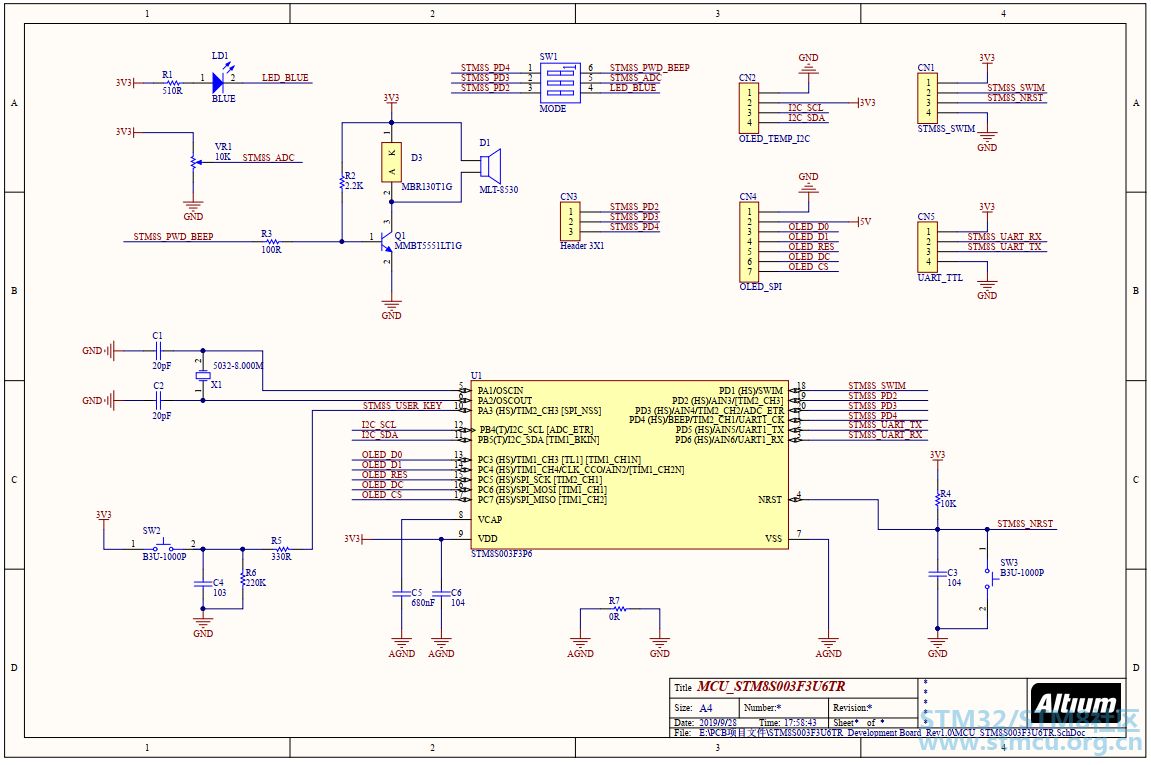Select the U1 STM8S003F3P6 chip body
The image size is (1151, 765).
click(629, 465)
